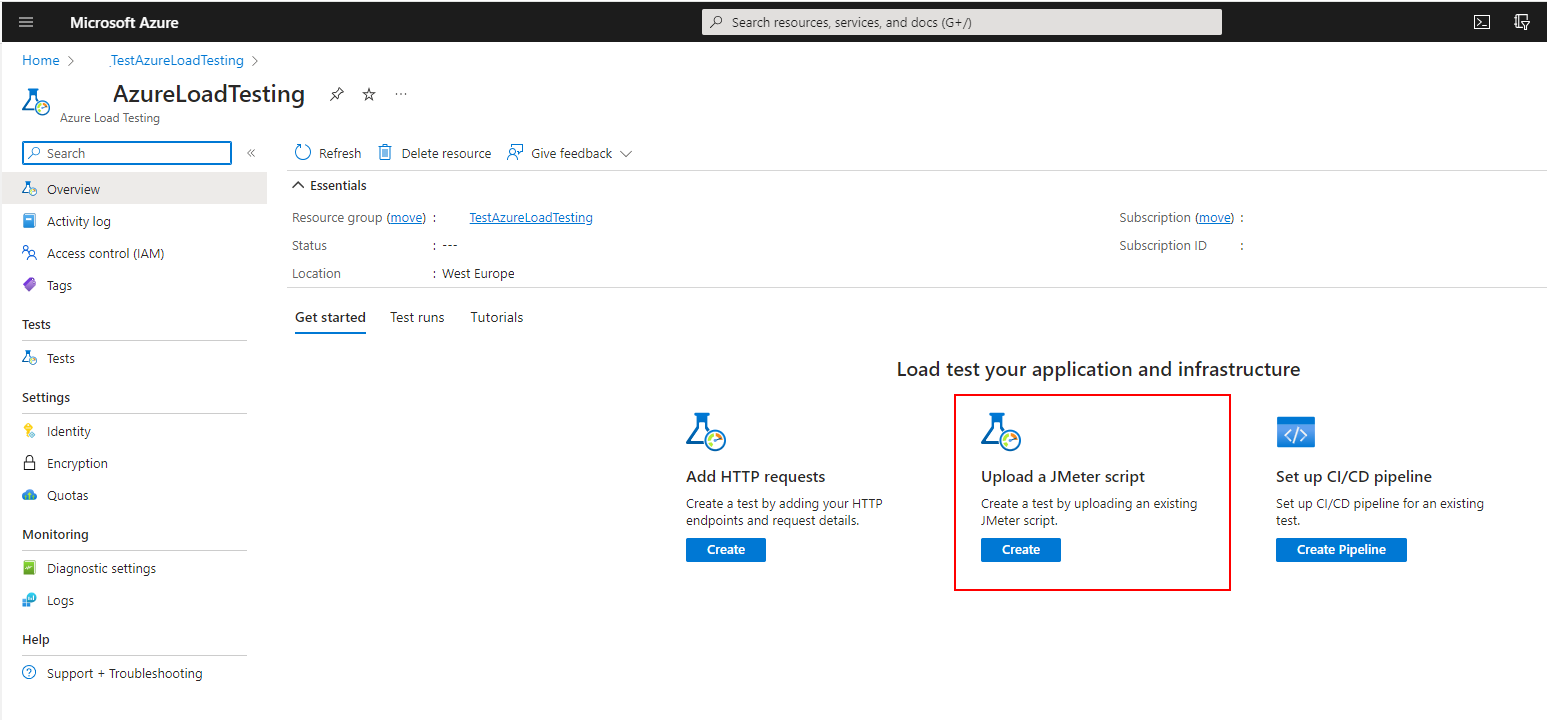1547x720 pixels.
Task: Click the Tests flask icon in the sidebar
Action: point(30,358)
